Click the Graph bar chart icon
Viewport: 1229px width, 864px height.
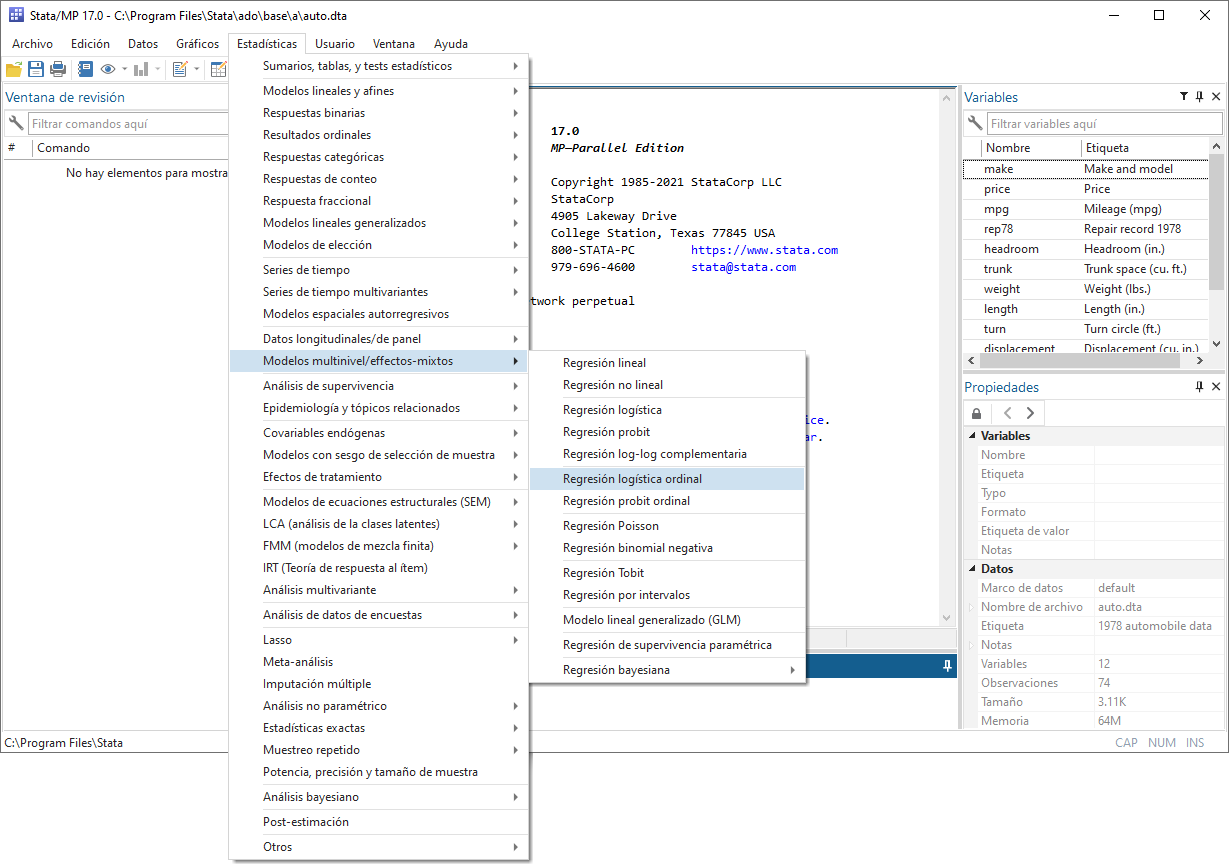(141, 69)
